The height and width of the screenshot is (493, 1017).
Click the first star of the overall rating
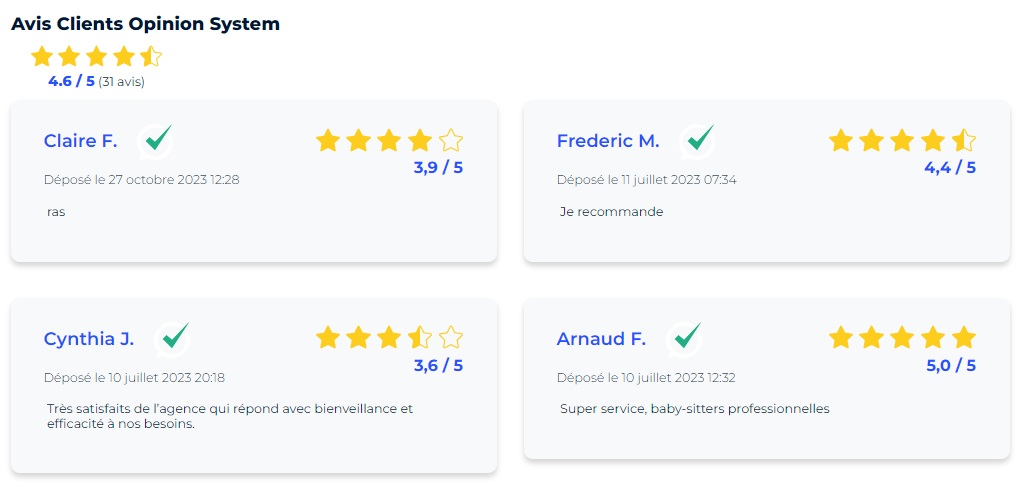click(x=42, y=56)
